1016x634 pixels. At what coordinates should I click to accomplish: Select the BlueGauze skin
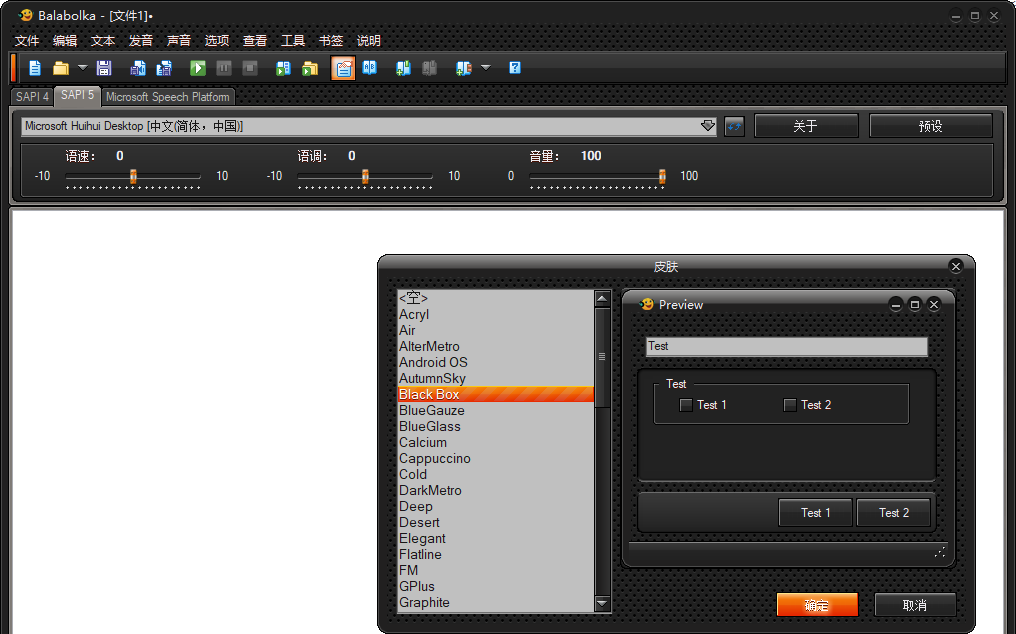pyautogui.click(x=496, y=410)
